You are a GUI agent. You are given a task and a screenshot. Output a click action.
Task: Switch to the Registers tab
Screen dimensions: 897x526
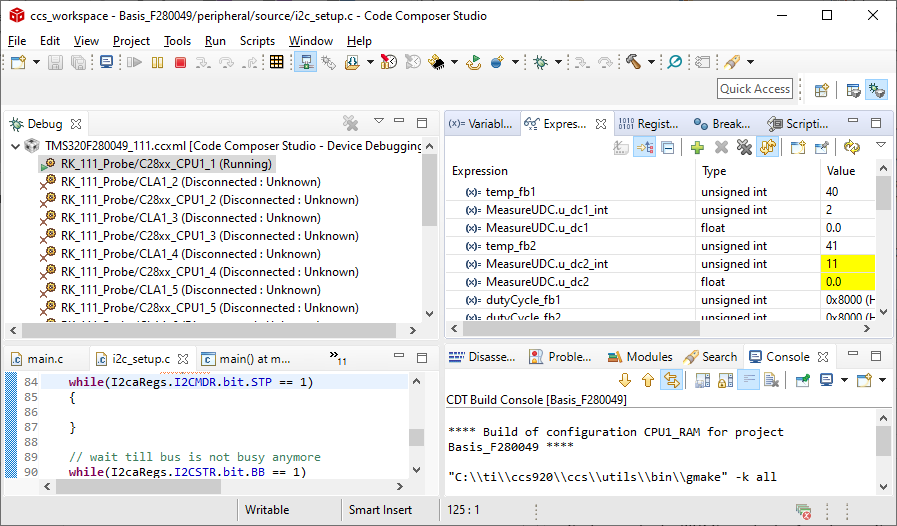(648, 124)
